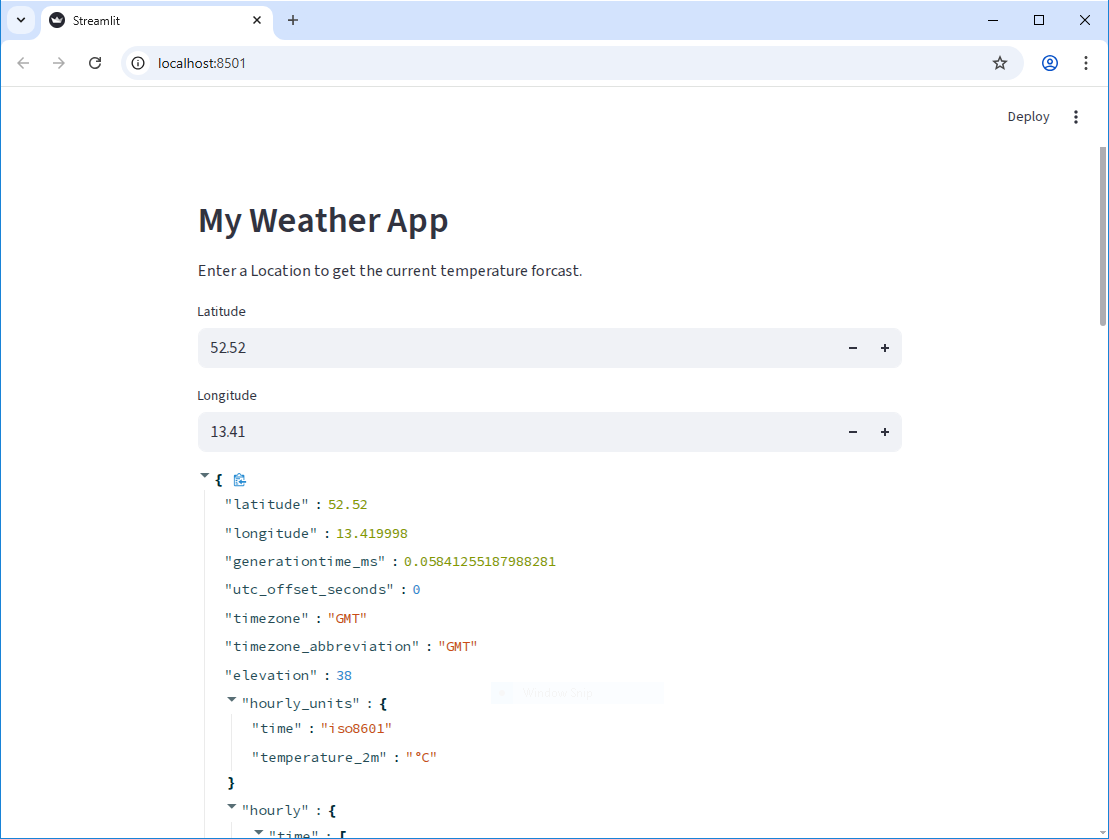Decrement the Latitude value with minus stepper
The height and width of the screenshot is (839, 1109).
[x=852, y=347]
